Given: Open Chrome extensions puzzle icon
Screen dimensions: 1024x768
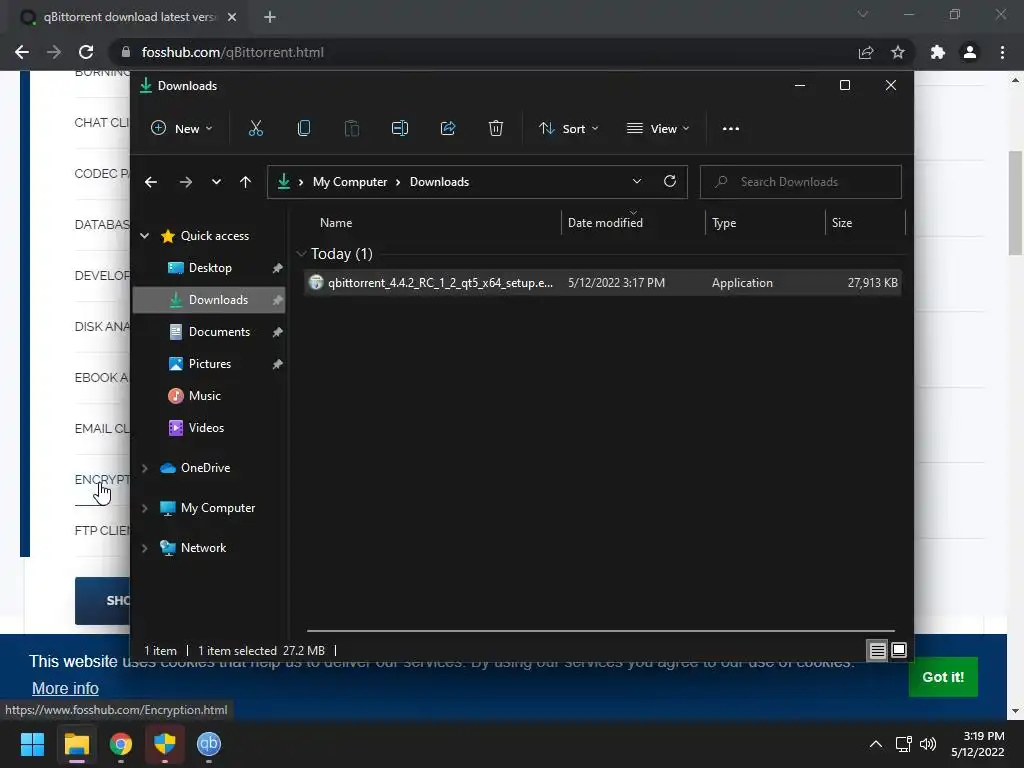Looking at the screenshot, I should point(938,52).
